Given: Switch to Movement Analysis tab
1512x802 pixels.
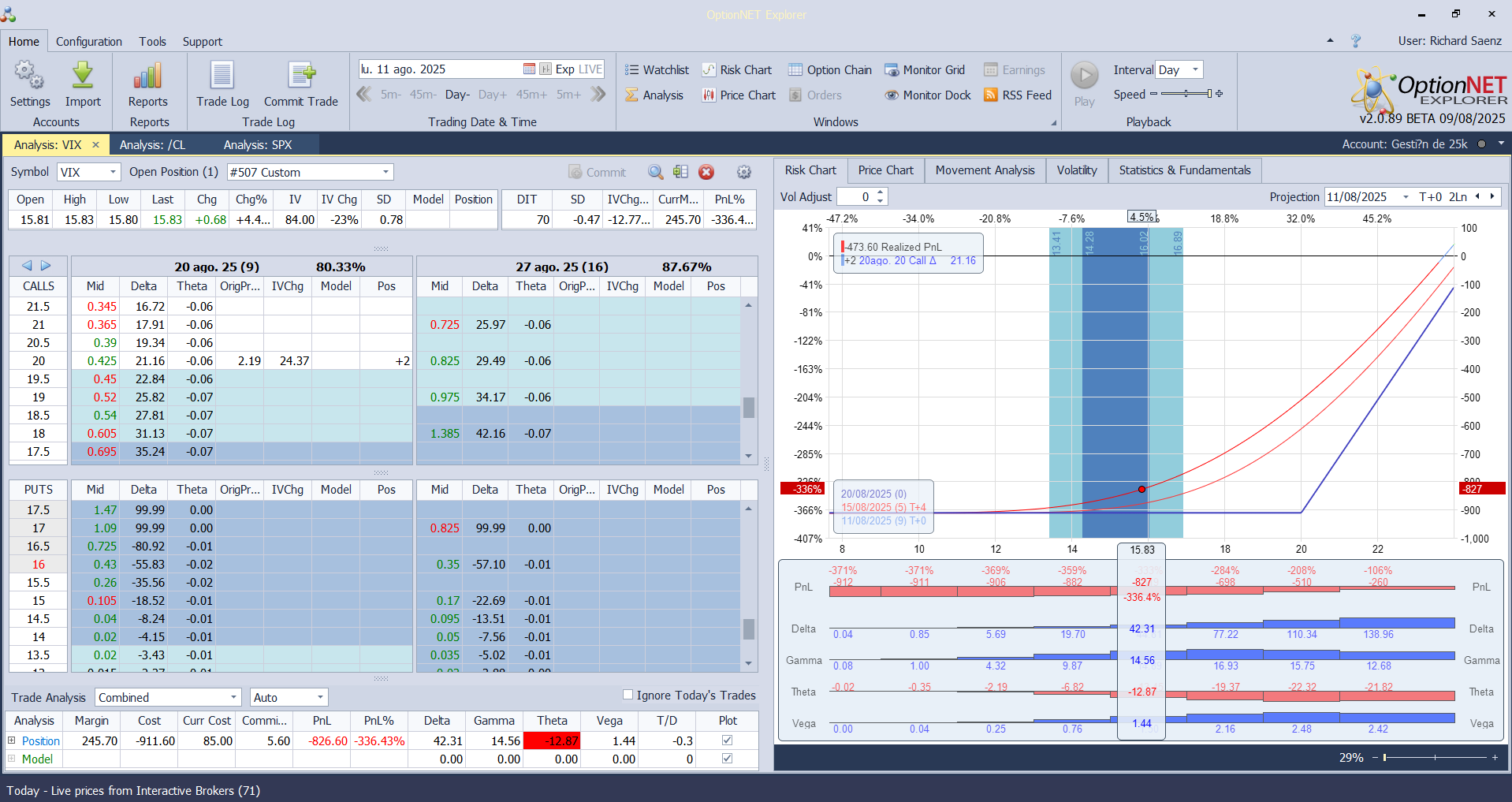Looking at the screenshot, I should click(985, 170).
